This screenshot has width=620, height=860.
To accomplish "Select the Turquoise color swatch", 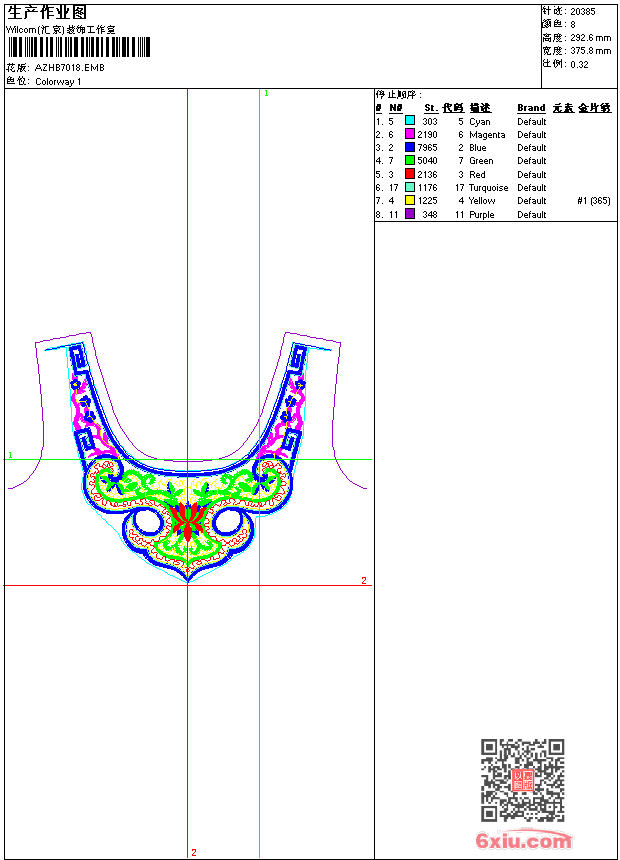I will click(410, 187).
